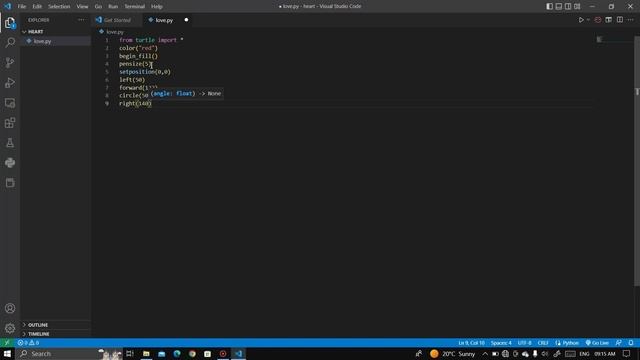Toggle the bottom panel layout
This screenshot has height=360, width=640.
[x=559, y=6]
